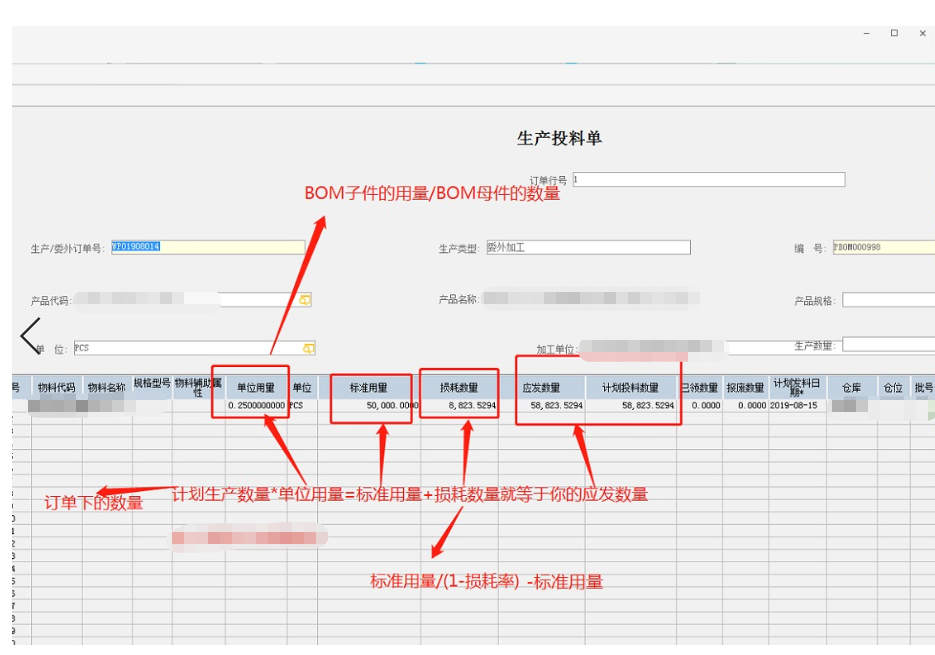
Task: Open the 单位 field lookup magnifier icon
Action: click(x=307, y=348)
